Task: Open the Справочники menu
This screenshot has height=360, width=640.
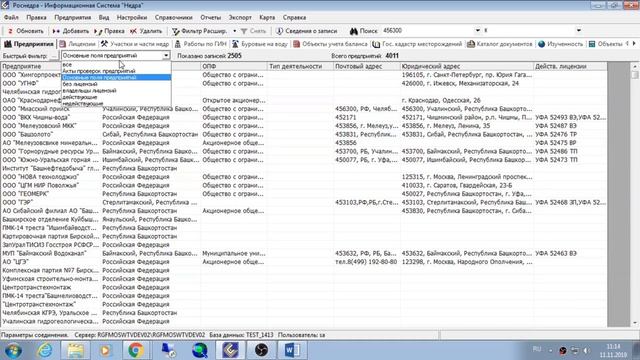Action: [173, 18]
